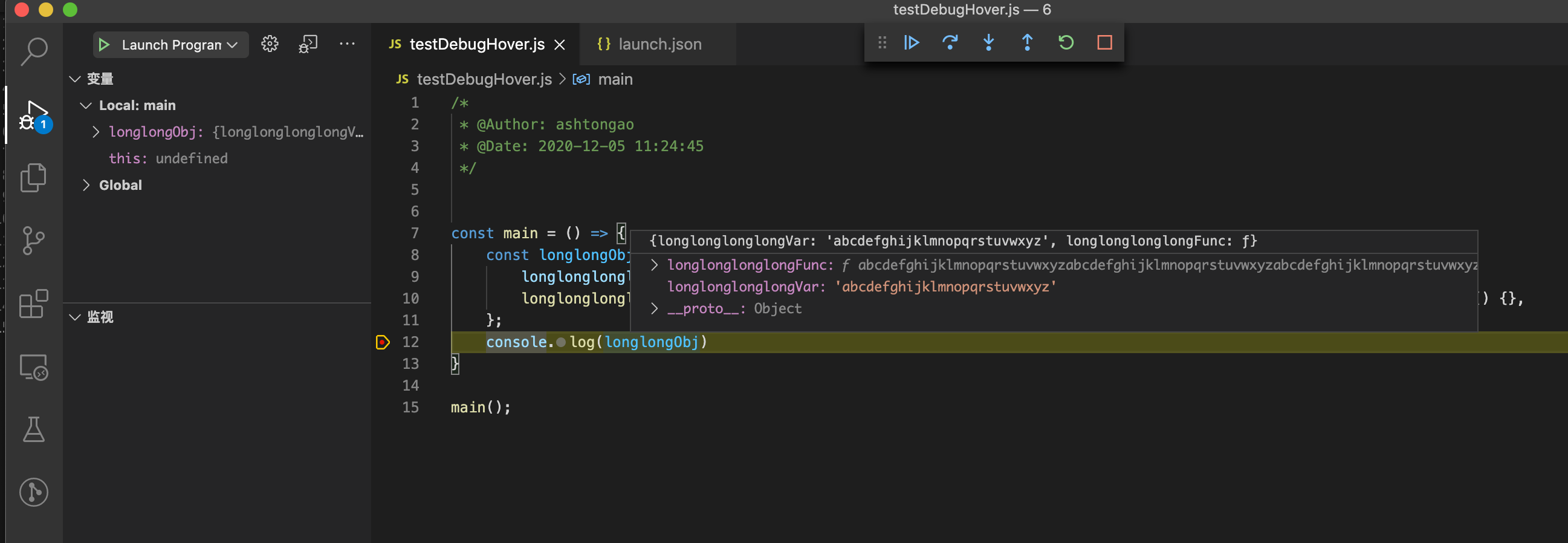
Task: Step over in debug toolbar
Action: [950, 42]
